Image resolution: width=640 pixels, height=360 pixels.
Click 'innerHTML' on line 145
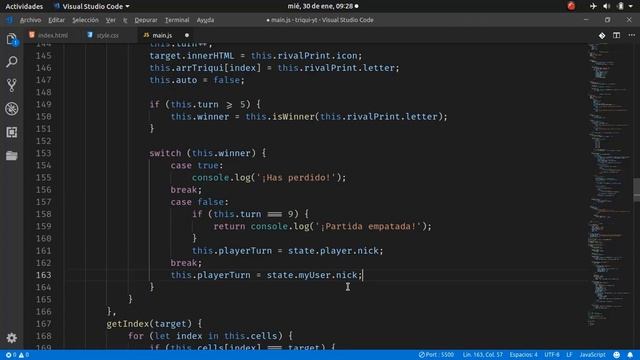211,56
